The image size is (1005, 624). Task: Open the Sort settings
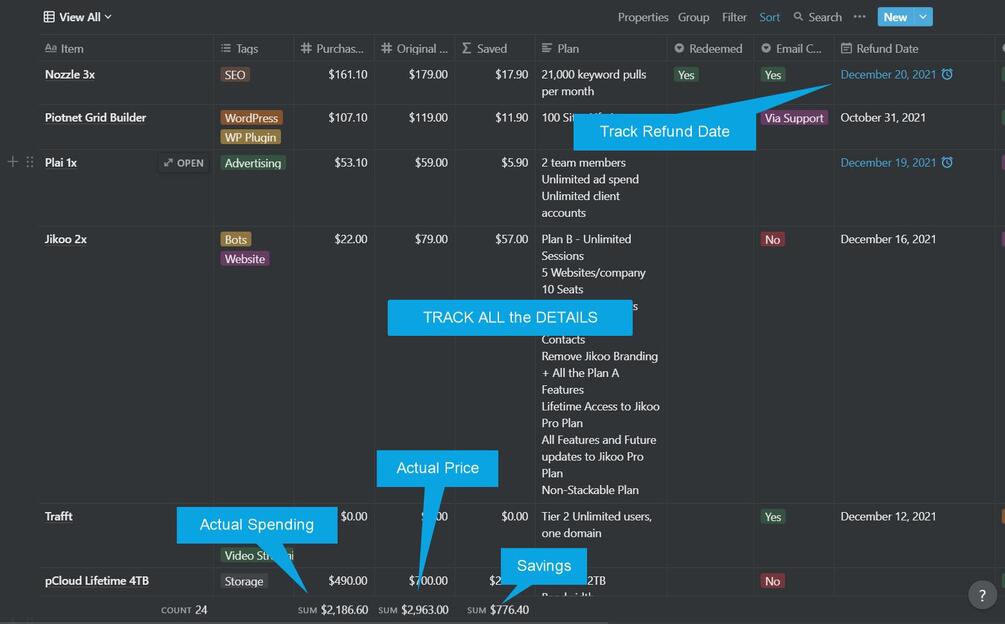(770, 17)
